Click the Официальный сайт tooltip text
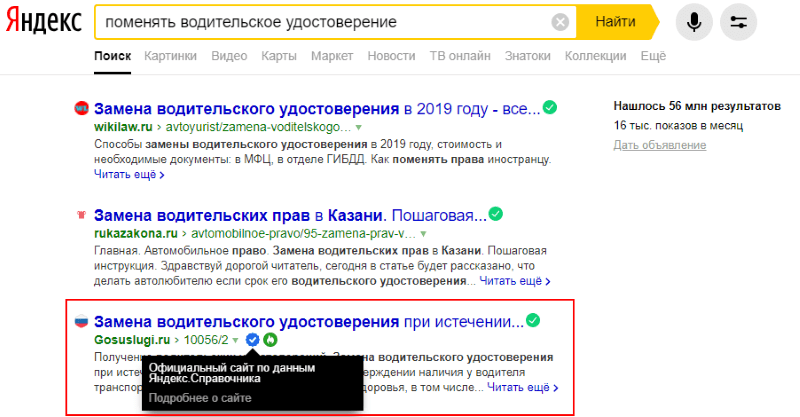800x417 pixels. click(232, 373)
